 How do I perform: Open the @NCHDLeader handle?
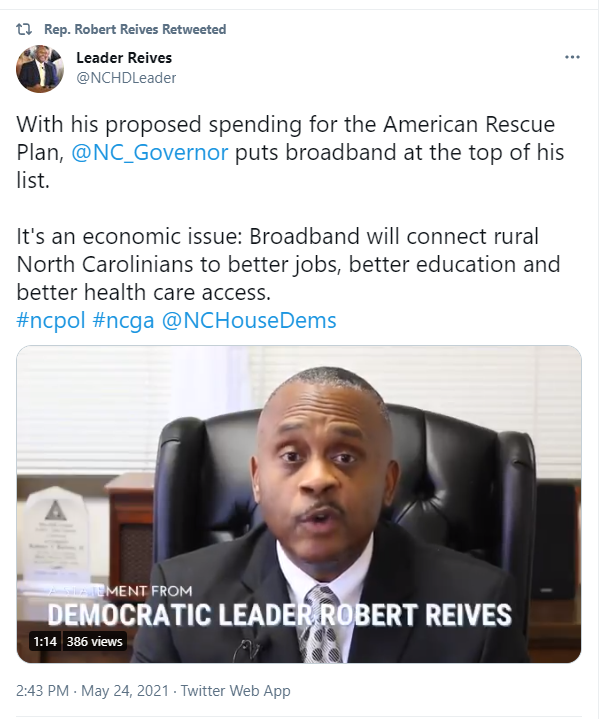click(126, 78)
